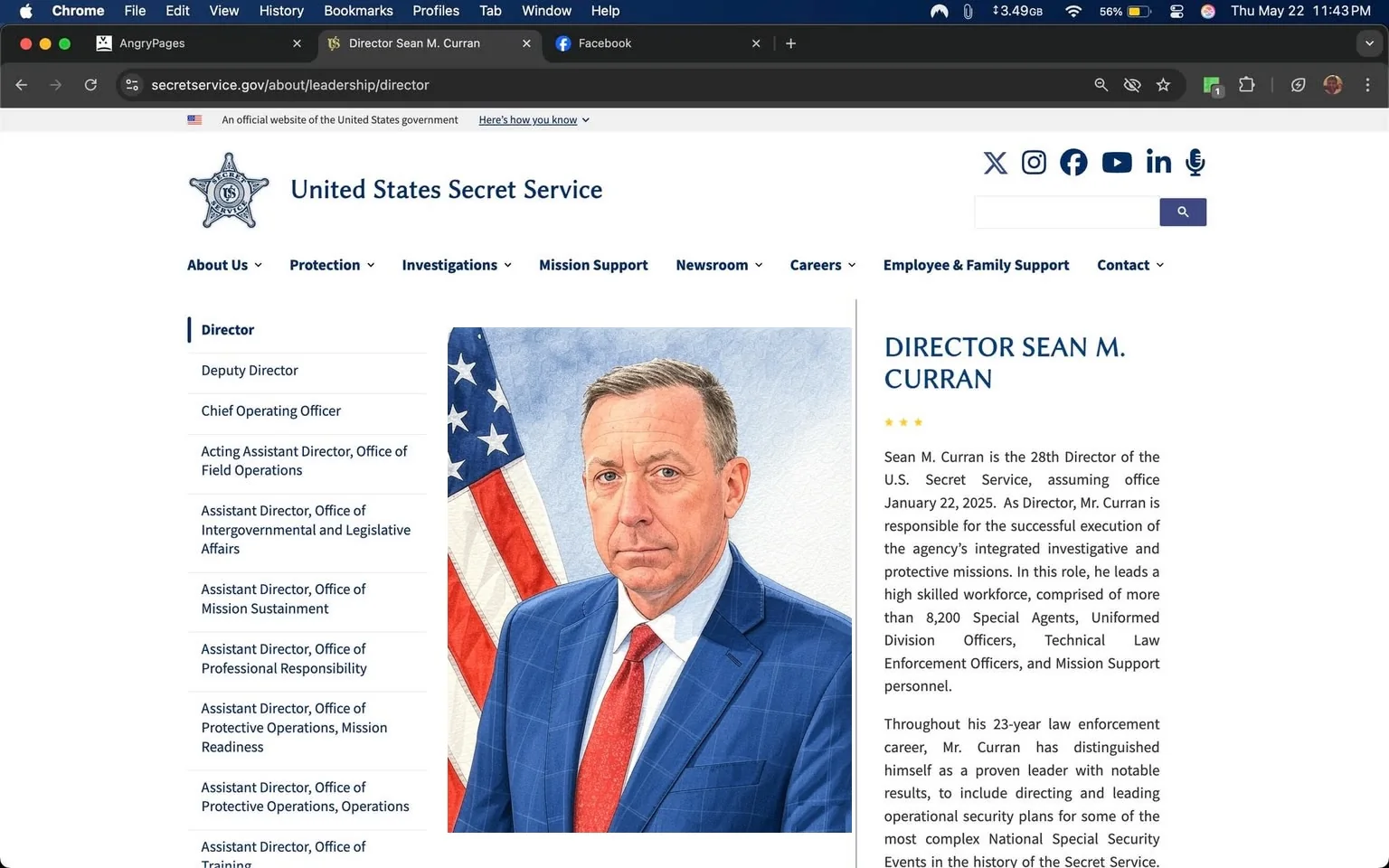Viewport: 1389px width, 868px height.
Task: Open Intergovernmental and Legislative Affairs link
Action: pos(306,530)
